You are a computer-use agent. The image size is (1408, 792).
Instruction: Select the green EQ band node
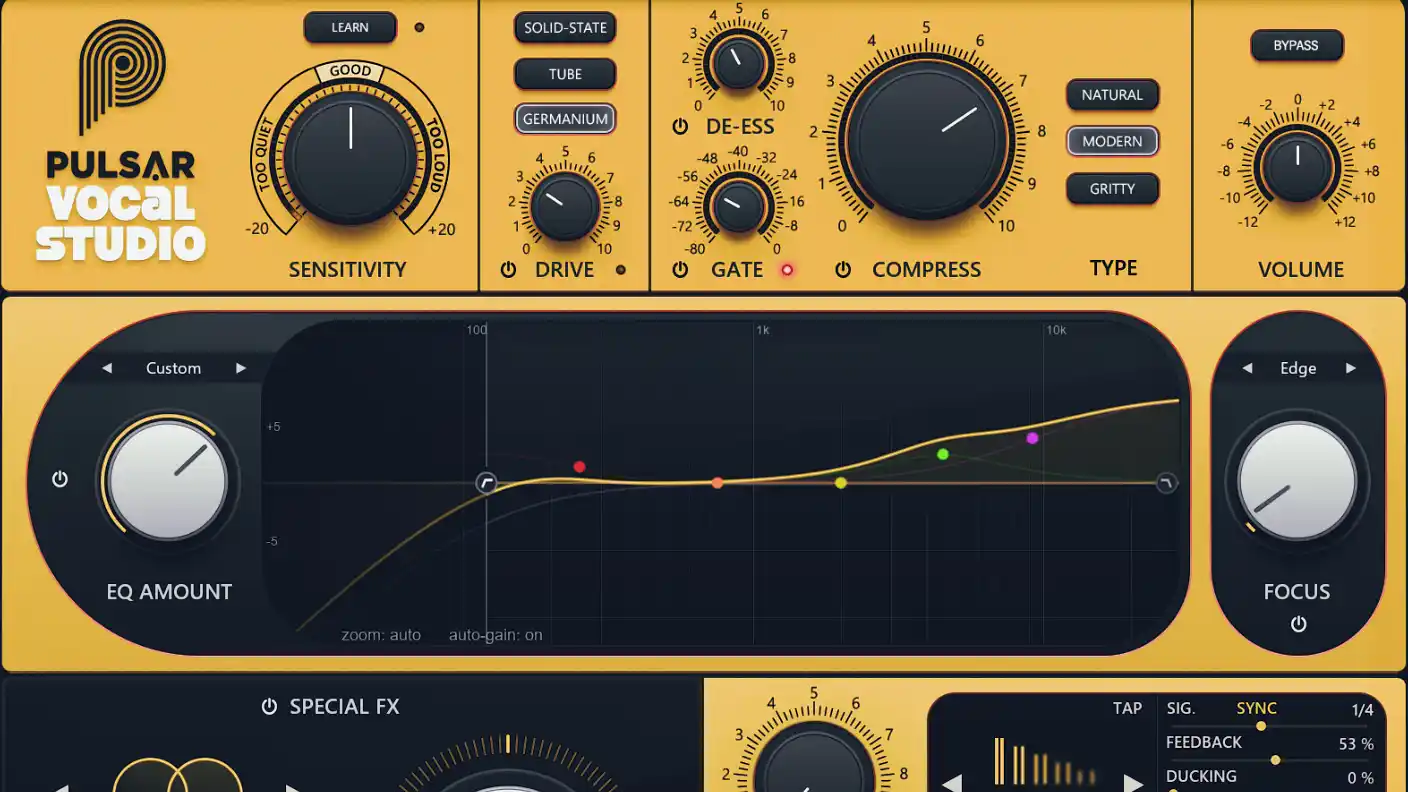942,455
